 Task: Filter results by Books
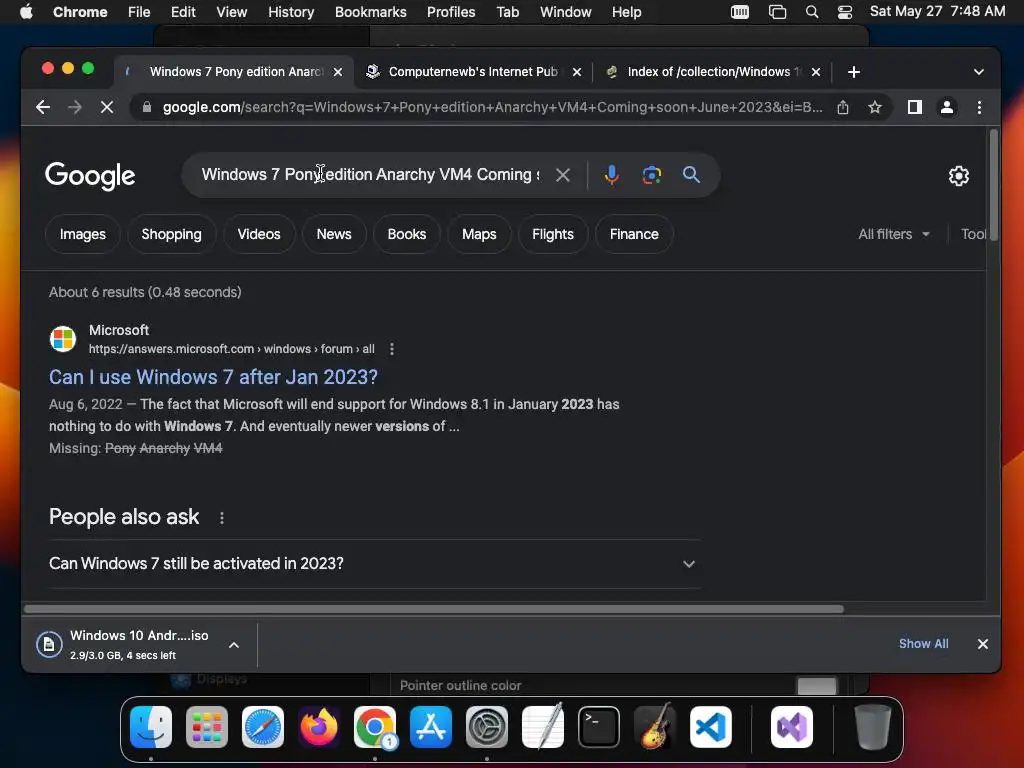tap(406, 234)
